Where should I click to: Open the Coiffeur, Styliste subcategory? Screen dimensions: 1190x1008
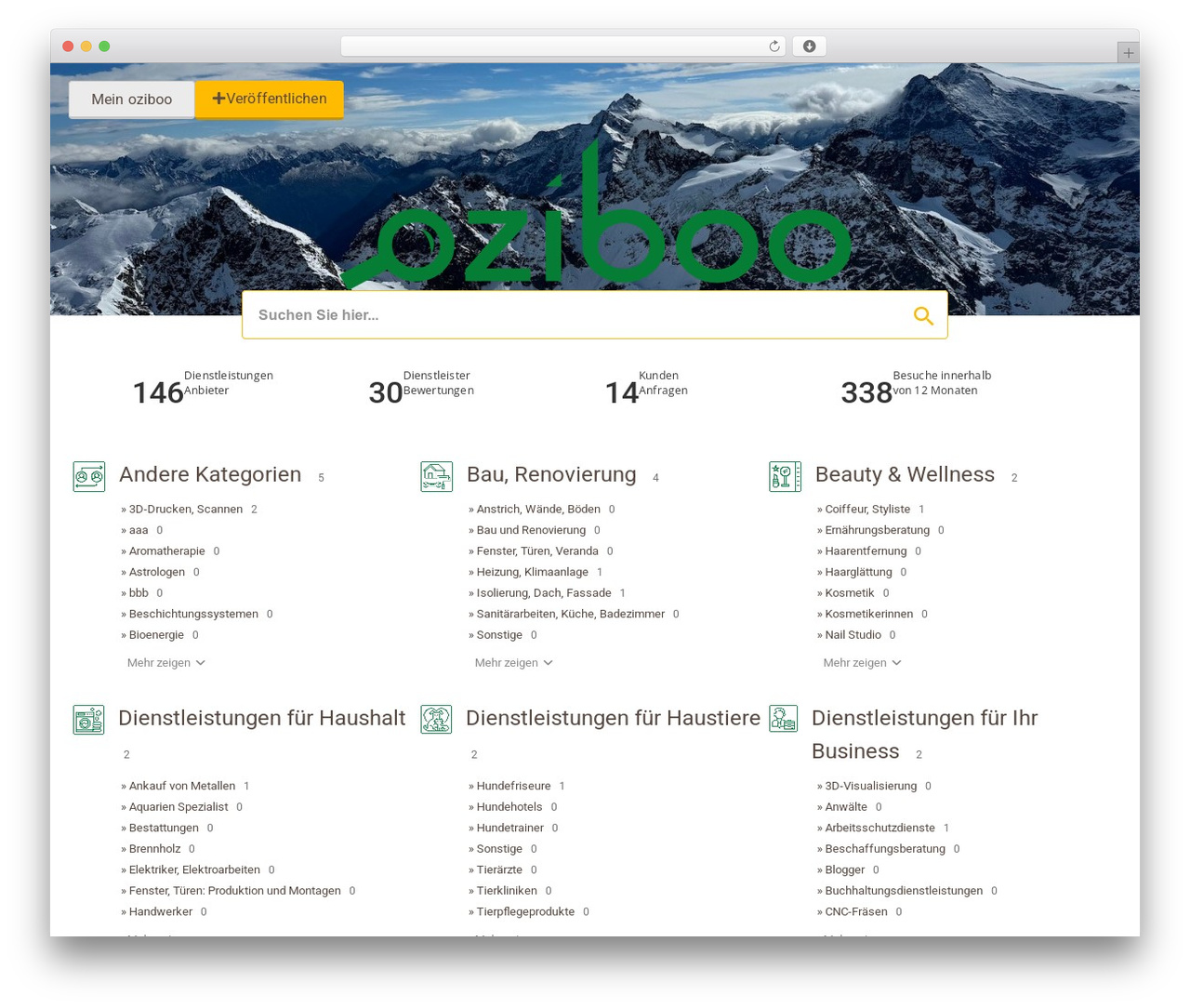click(867, 510)
